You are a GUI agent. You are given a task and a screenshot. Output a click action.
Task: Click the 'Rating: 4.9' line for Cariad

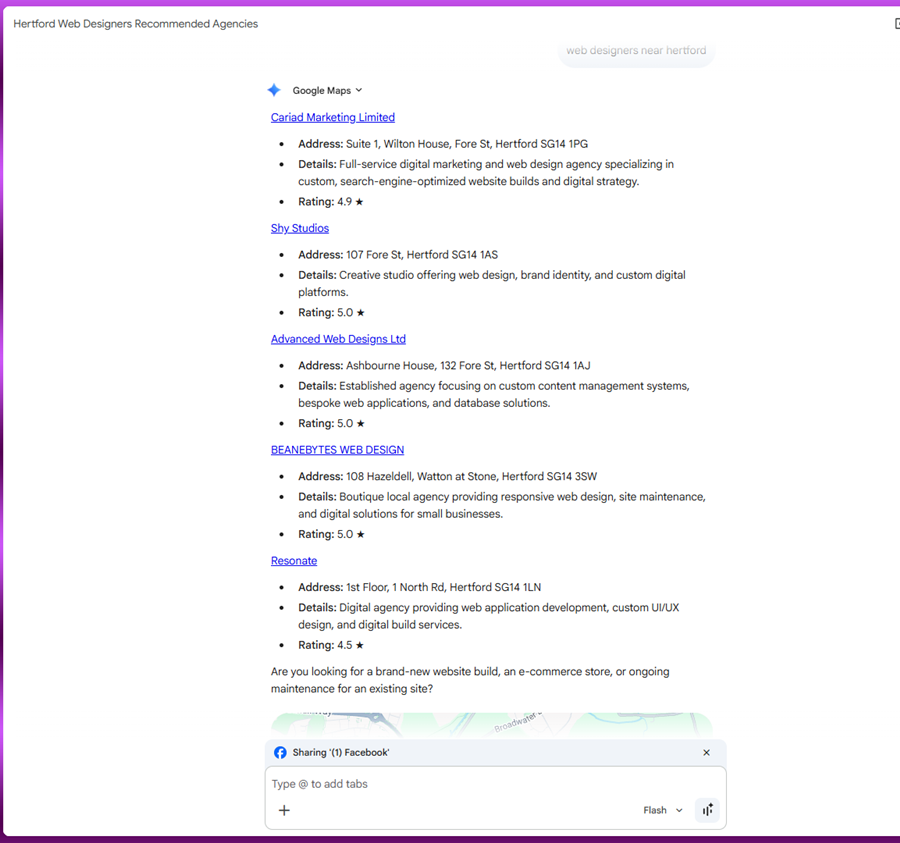[331, 201]
